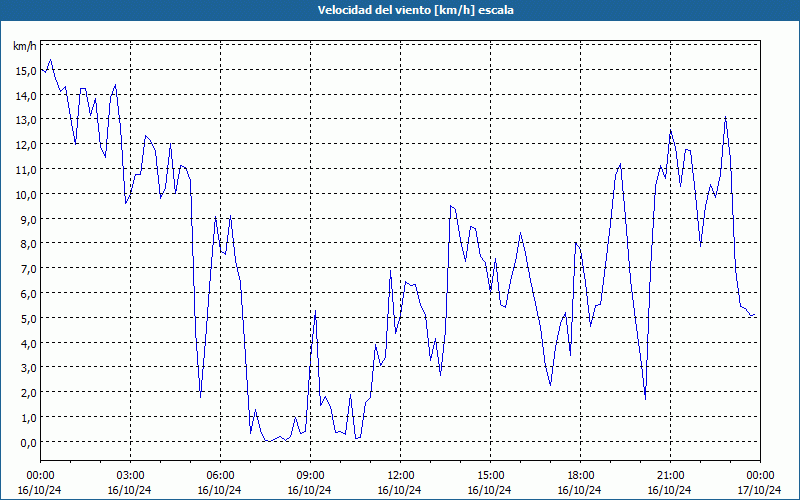Click the 15,0 y-axis value
This screenshot has height=500, width=800.
coord(26,71)
